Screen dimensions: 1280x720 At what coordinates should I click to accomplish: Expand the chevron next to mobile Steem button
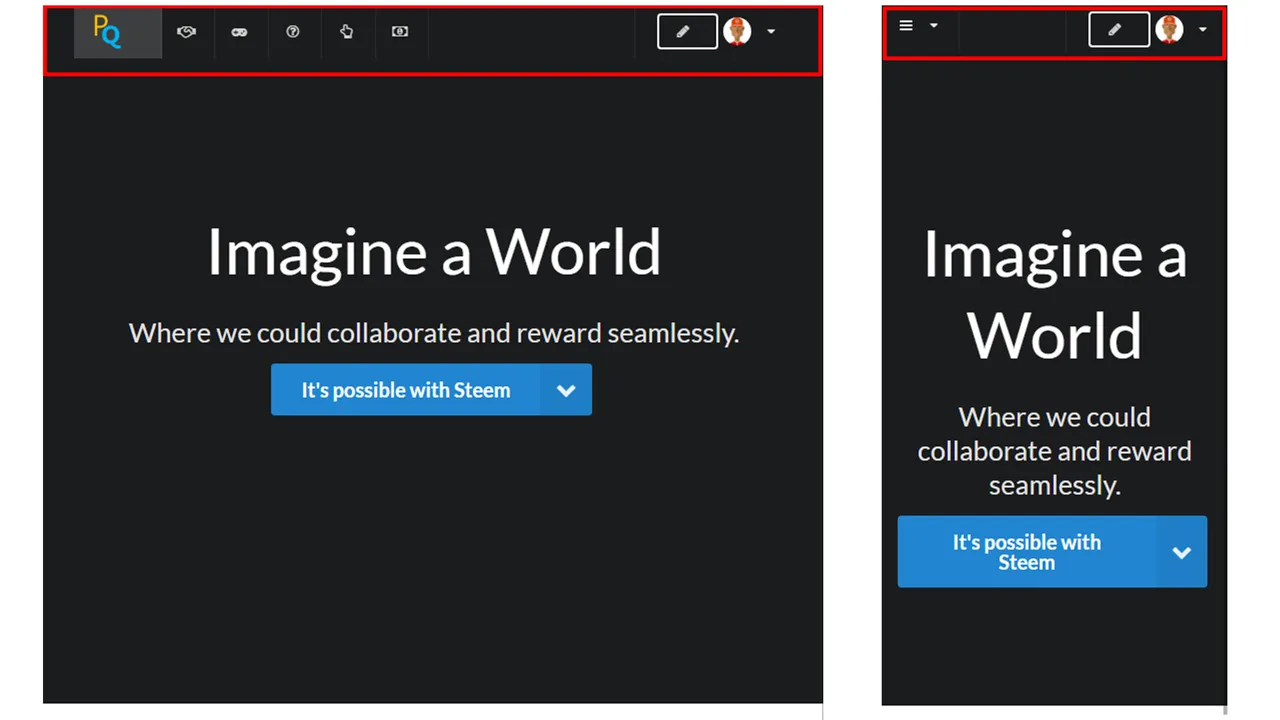pyautogui.click(x=1182, y=552)
